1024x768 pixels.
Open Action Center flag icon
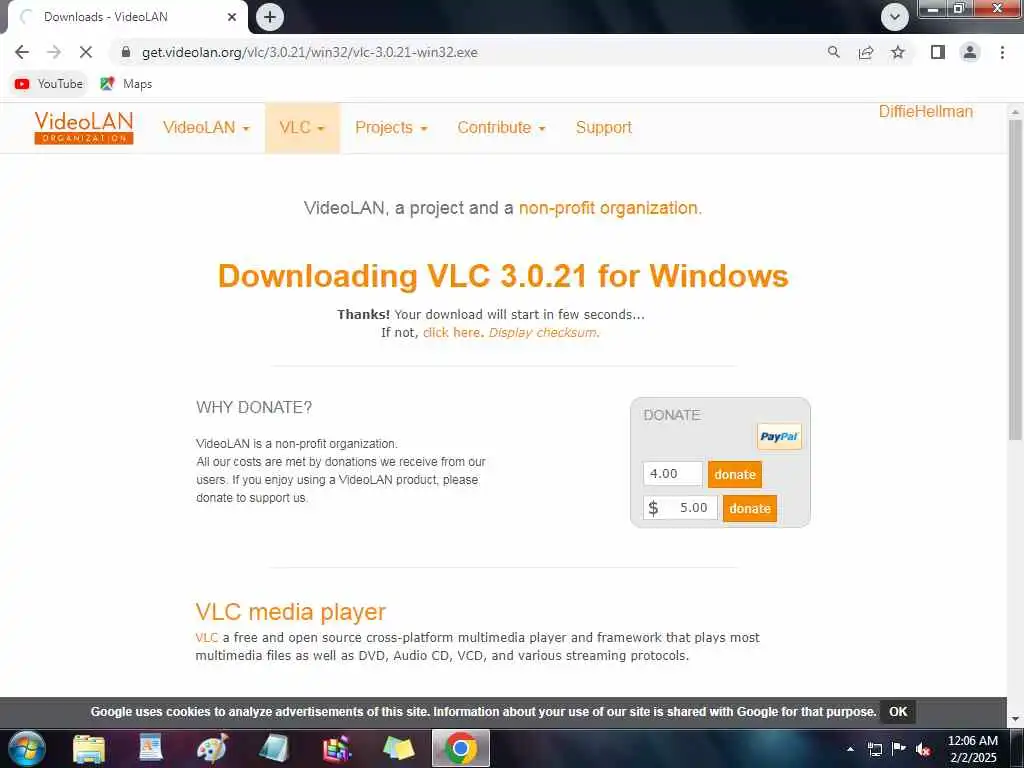899,749
